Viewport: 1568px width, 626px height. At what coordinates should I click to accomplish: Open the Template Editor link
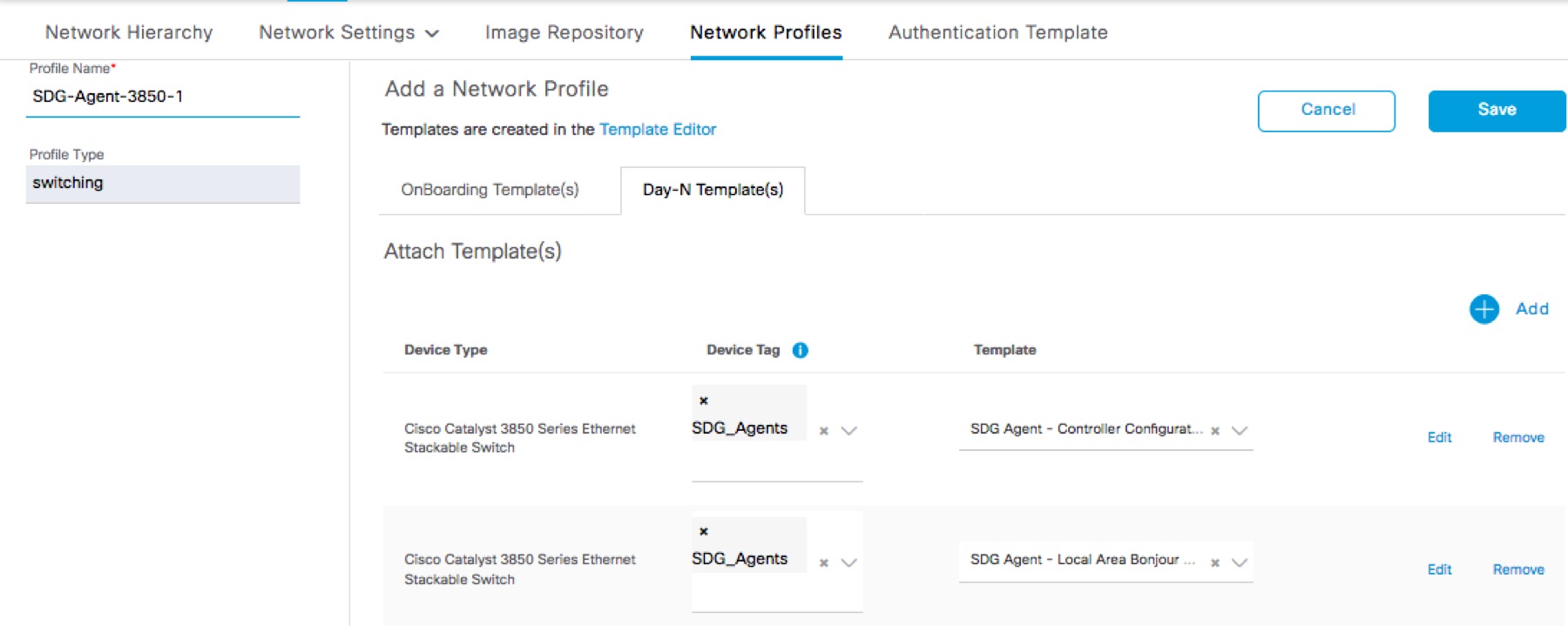659,129
